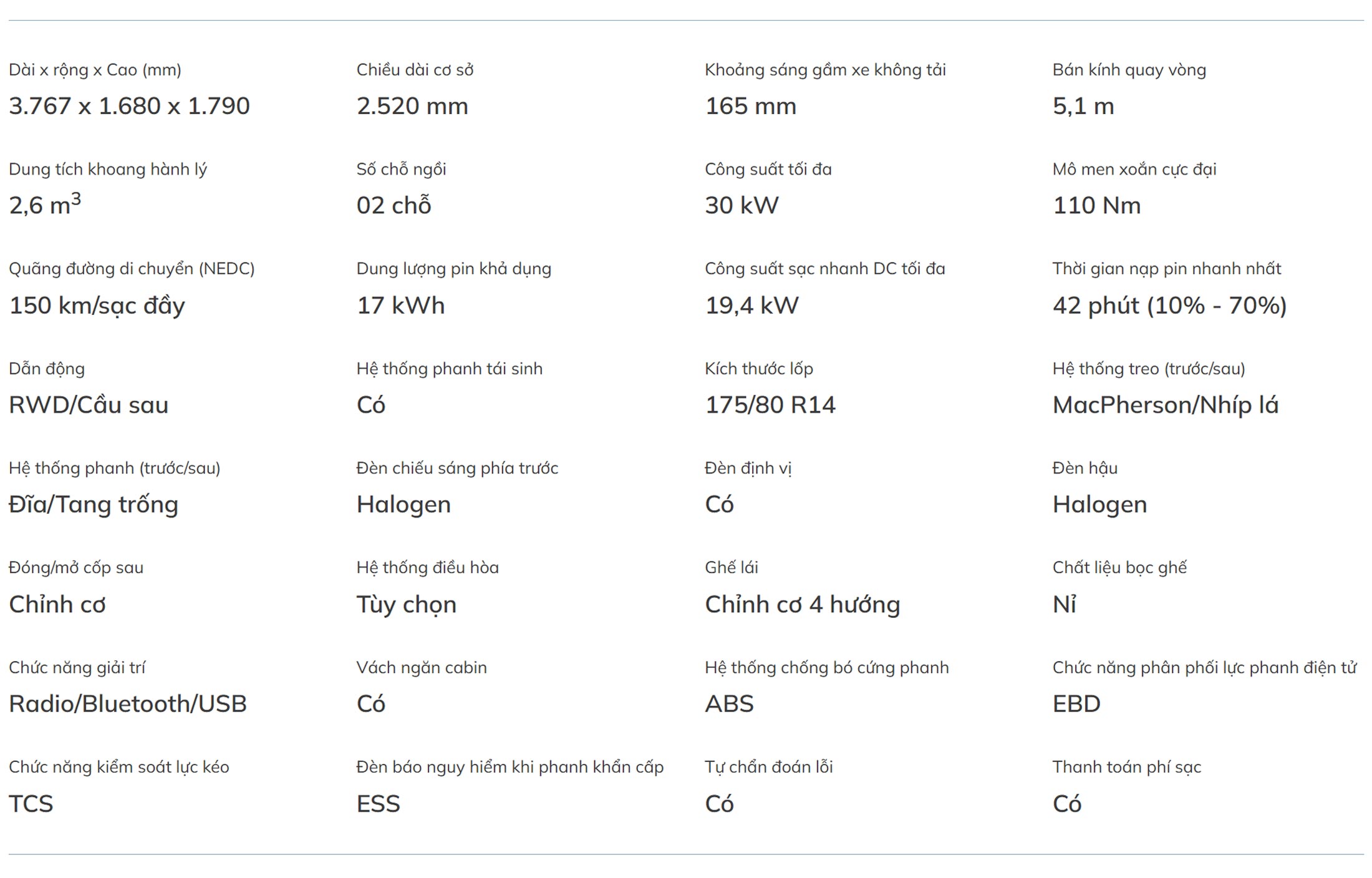Click the Thanh toán phí sạc label

1126,767
